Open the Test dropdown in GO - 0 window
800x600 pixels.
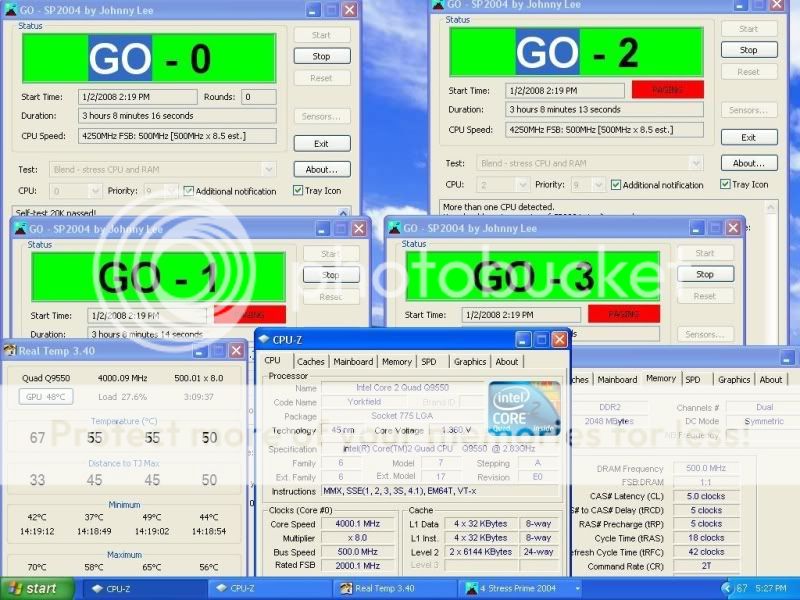pyautogui.click(x=268, y=169)
